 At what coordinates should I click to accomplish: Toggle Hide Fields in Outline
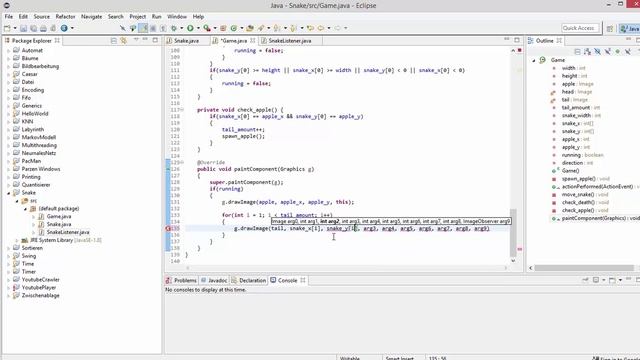tap(598, 51)
